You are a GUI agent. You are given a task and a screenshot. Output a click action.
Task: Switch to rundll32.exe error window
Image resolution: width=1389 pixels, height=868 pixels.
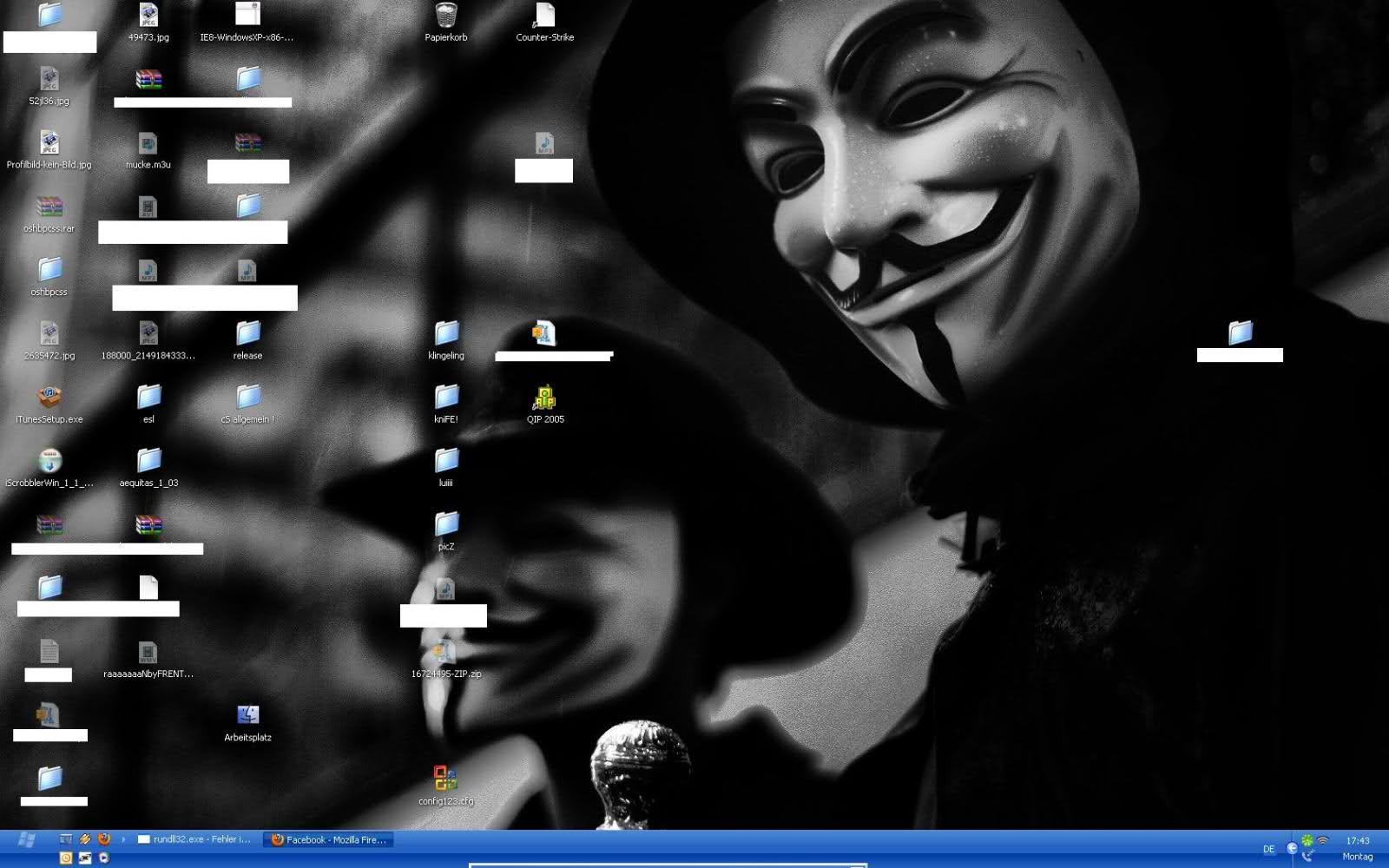pyautogui.click(x=194, y=839)
